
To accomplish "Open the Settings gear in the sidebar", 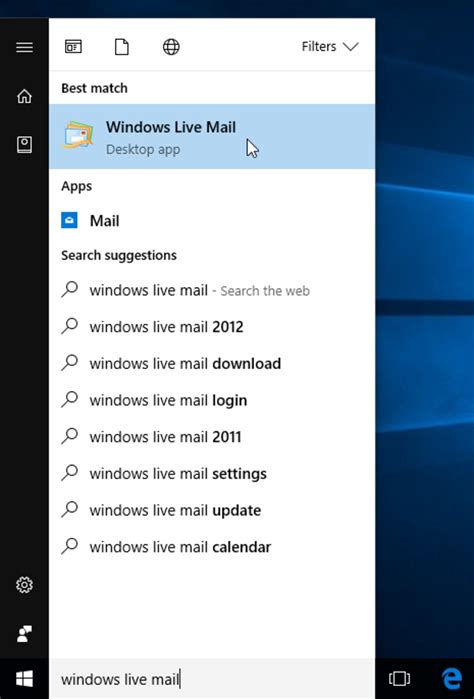I will [x=24, y=584].
